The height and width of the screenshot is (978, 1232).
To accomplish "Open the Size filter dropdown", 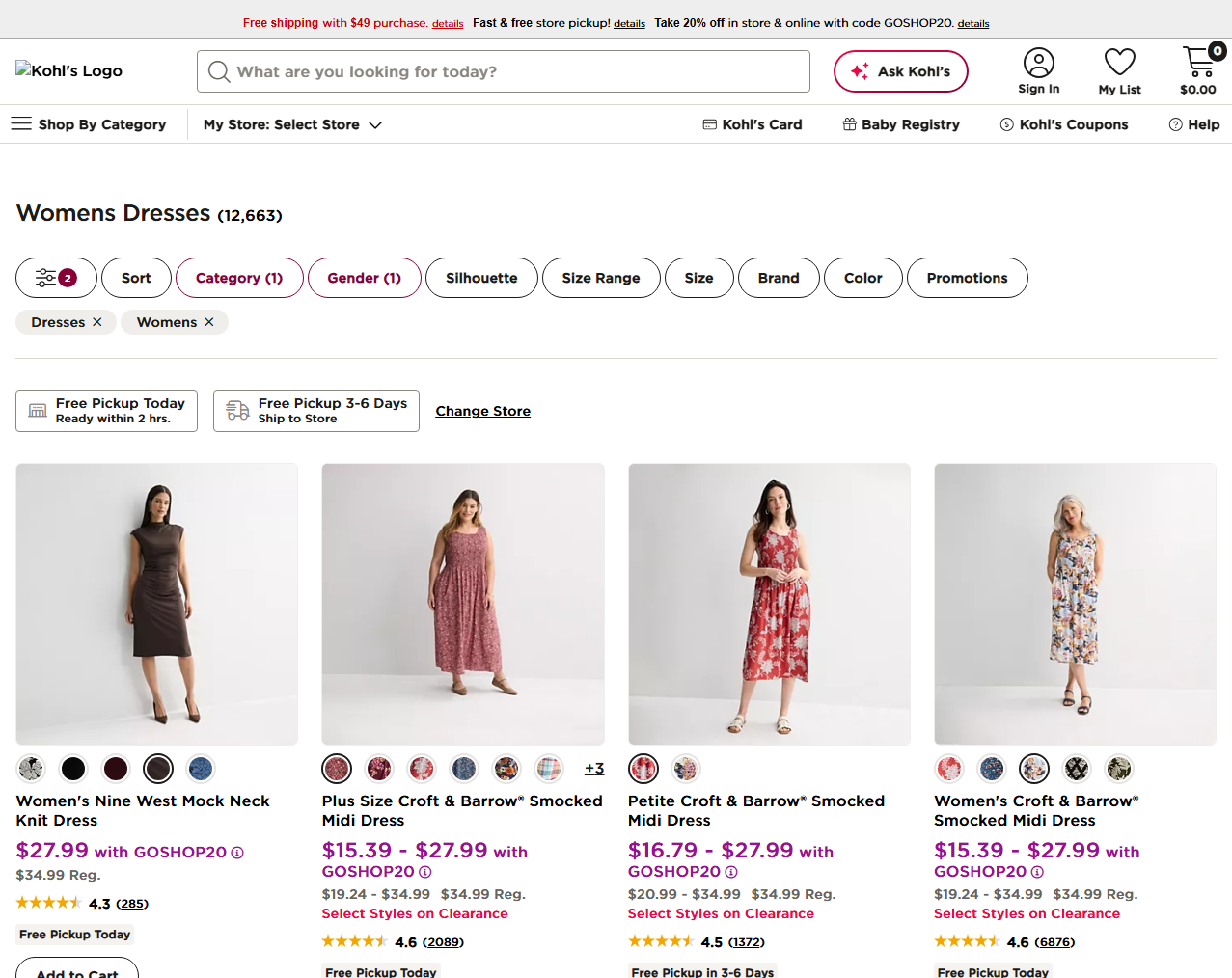I will pyautogui.click(x=699, y=278).
